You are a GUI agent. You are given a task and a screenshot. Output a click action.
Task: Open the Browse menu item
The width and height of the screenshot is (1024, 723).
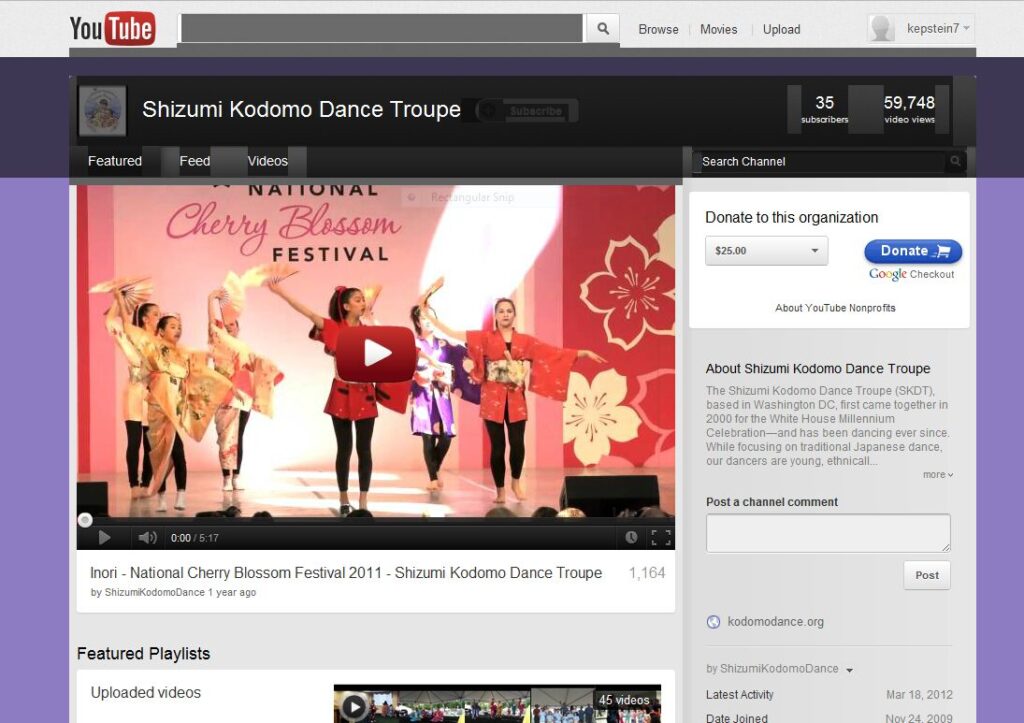pyautogui.click(x=657, y=29)
